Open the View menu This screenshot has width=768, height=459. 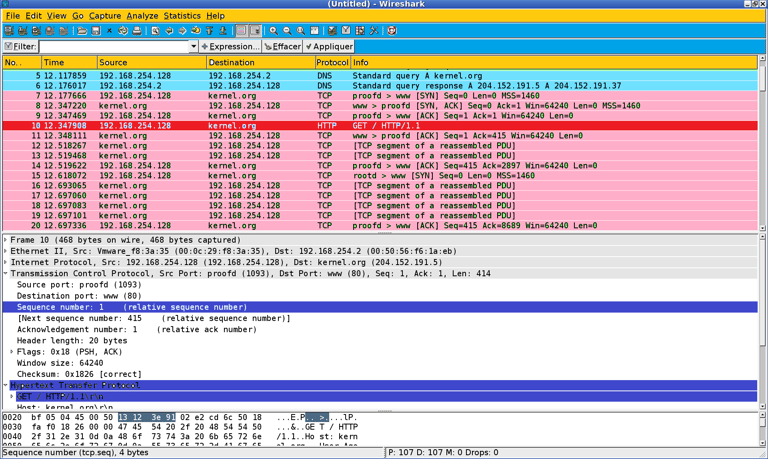coord(56,16)
